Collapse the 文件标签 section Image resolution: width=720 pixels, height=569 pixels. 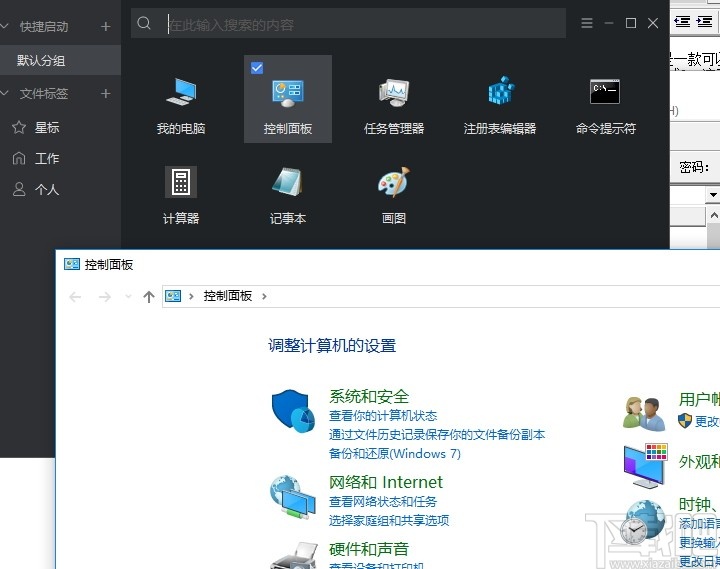(5, 93)
